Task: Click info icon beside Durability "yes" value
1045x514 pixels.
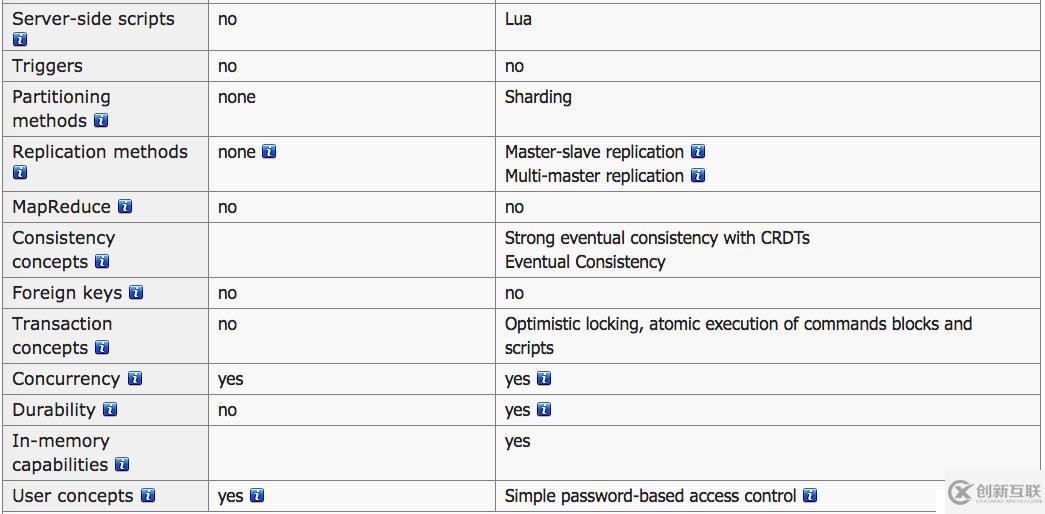Action: click(544, 410)
